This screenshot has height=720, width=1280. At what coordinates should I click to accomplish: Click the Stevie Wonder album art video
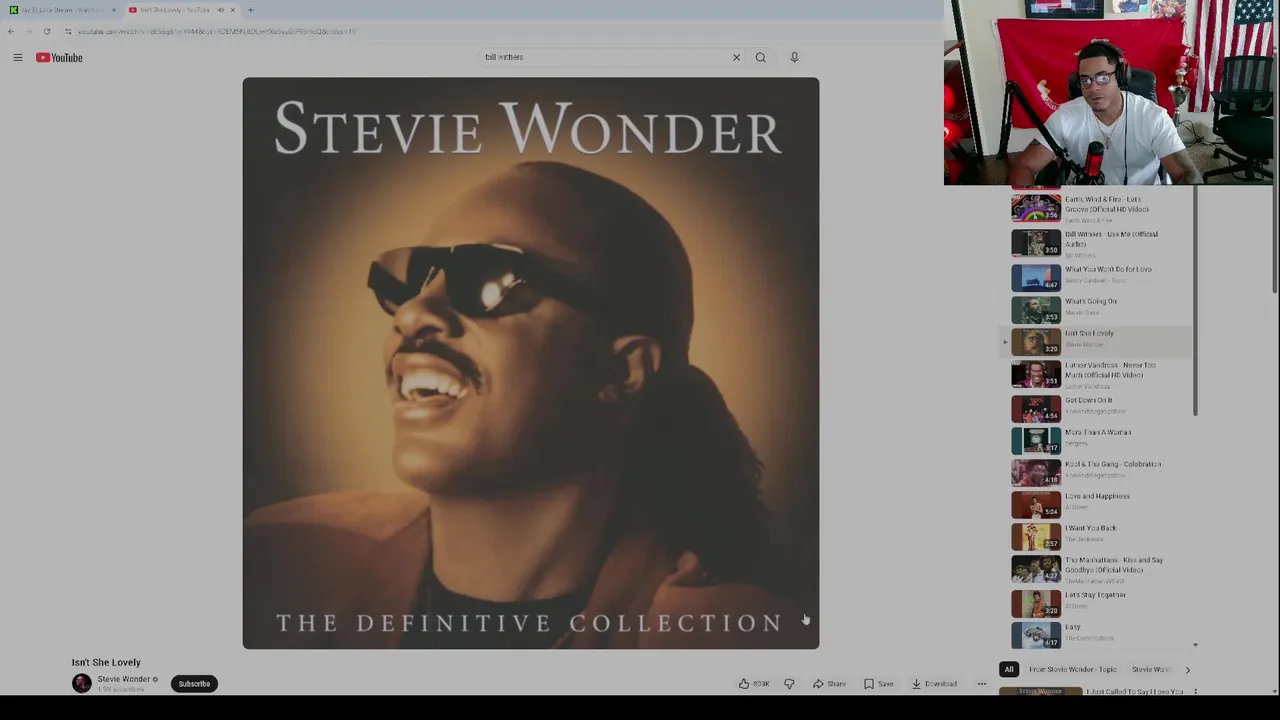[531, 363]
